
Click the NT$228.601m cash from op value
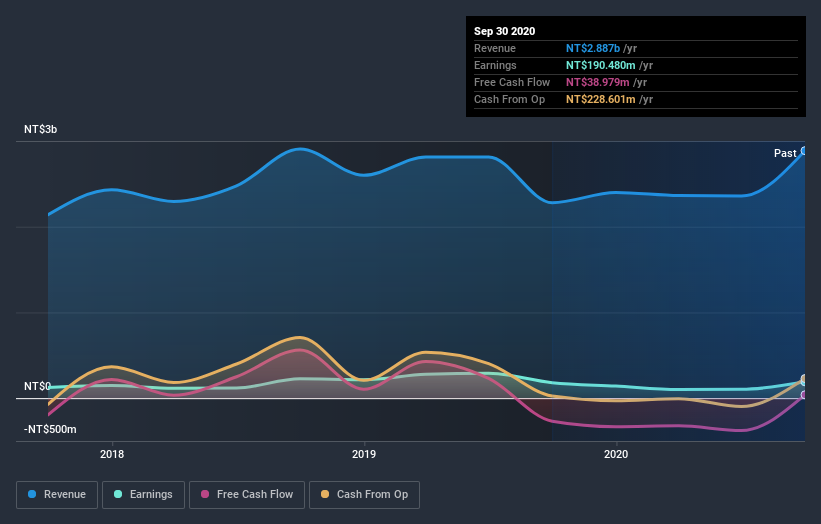pyautogui.click(x=601, y=99)
